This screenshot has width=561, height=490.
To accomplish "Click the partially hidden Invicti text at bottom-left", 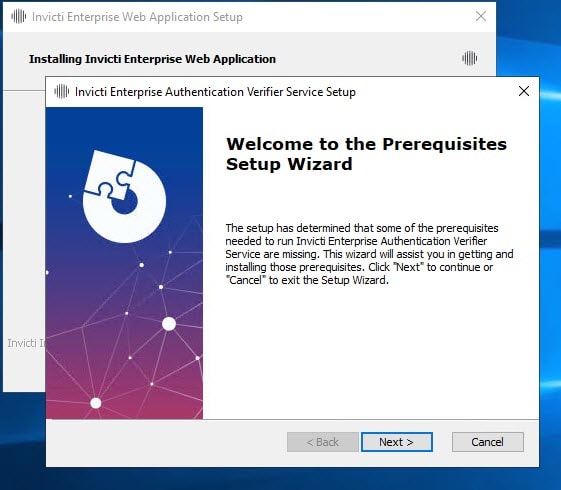I will (x=26, y=343).
